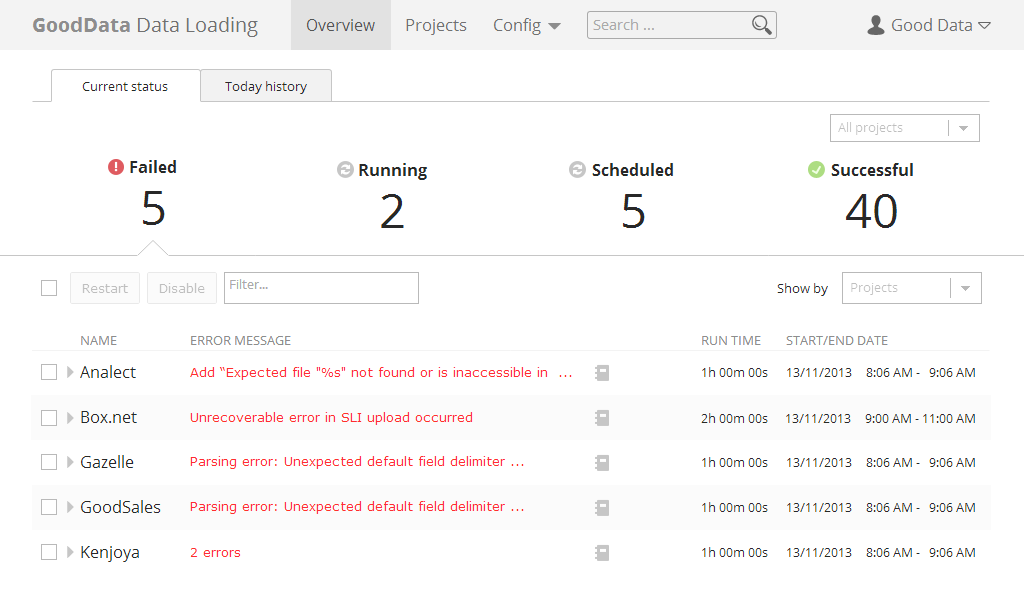Screen dimensions: 1024x615
Task: Click the Kenjoya project name
Action: point(110,552)
